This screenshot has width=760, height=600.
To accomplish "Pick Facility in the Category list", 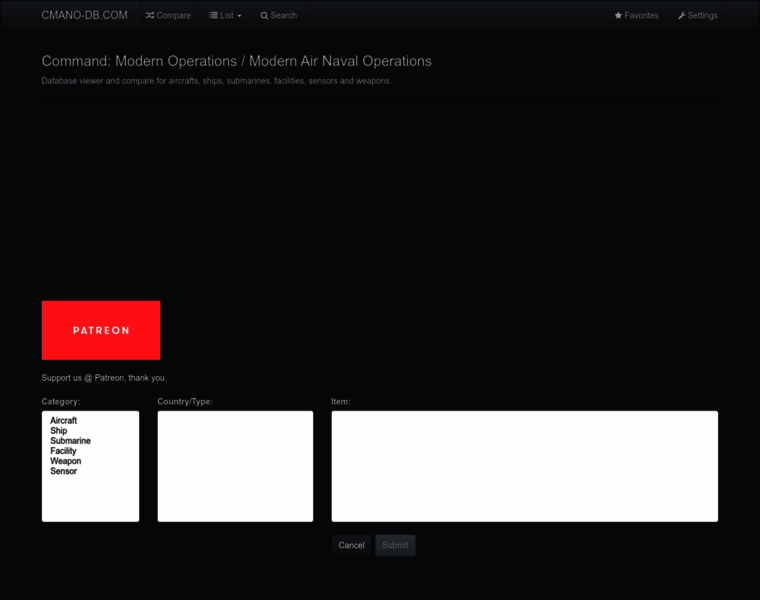I will click(x=63, y=451).
